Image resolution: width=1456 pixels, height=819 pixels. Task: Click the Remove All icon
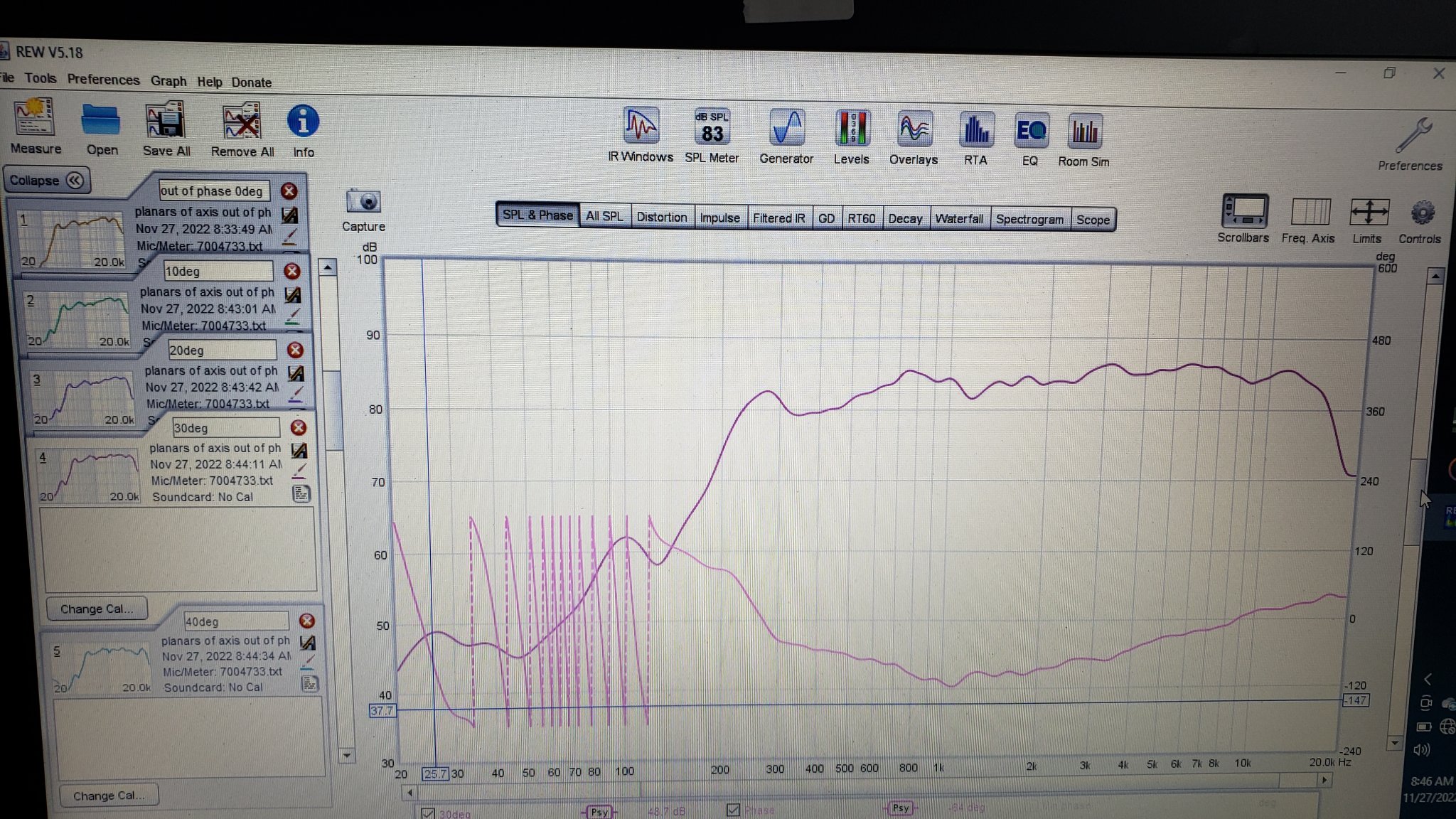pos(242,122)
